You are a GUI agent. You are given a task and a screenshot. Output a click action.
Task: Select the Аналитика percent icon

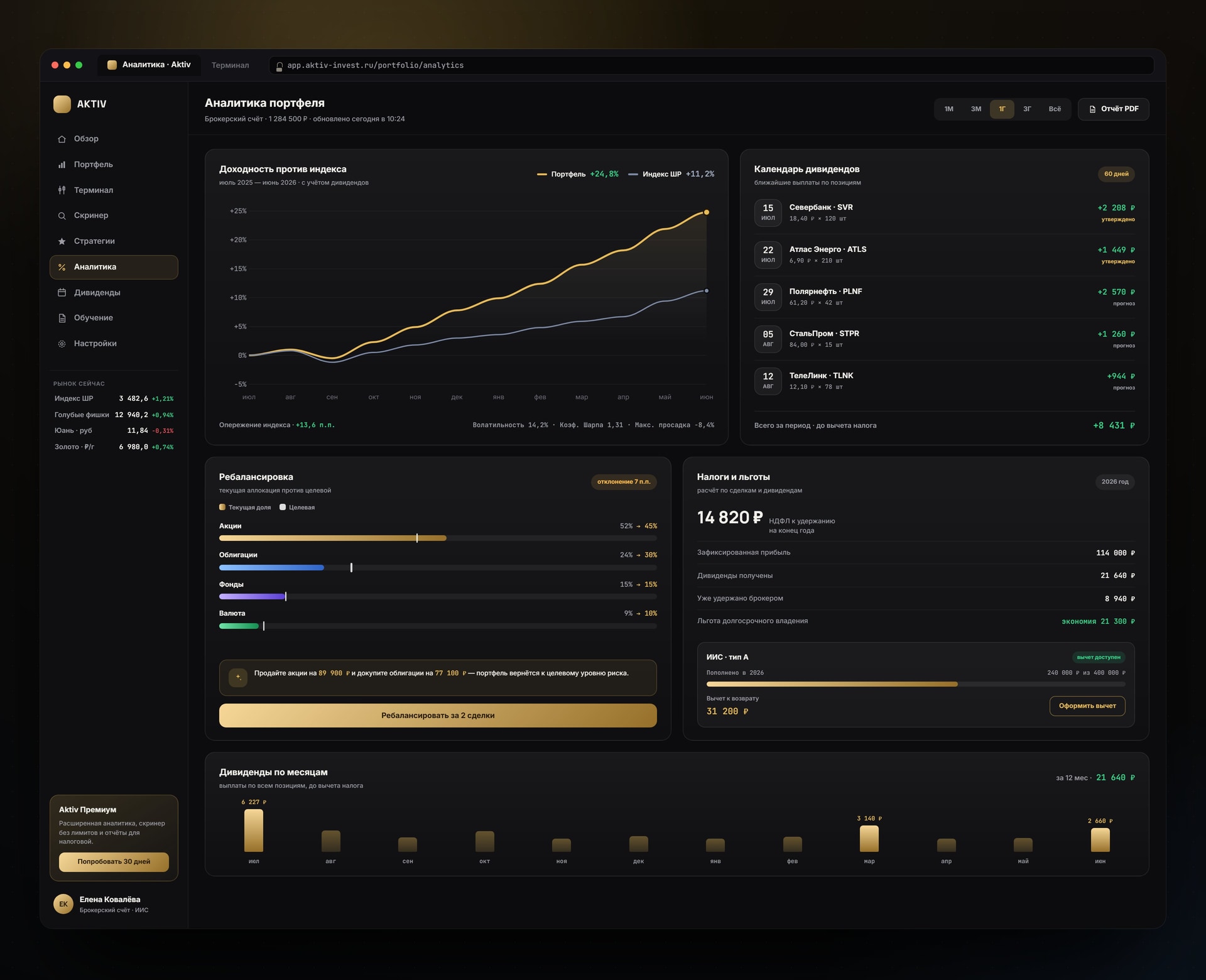62,267
